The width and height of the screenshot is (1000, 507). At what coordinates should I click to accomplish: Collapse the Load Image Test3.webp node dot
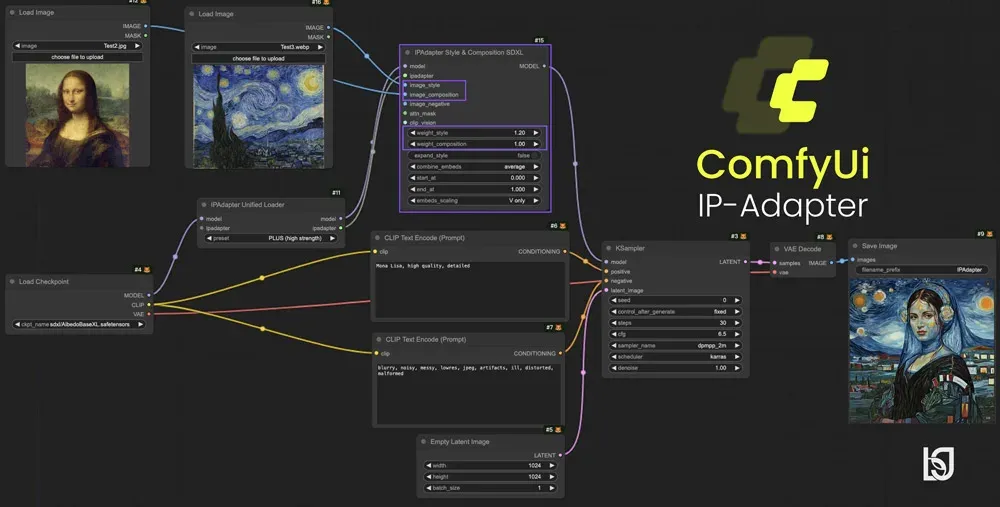[x=191, y=13]
